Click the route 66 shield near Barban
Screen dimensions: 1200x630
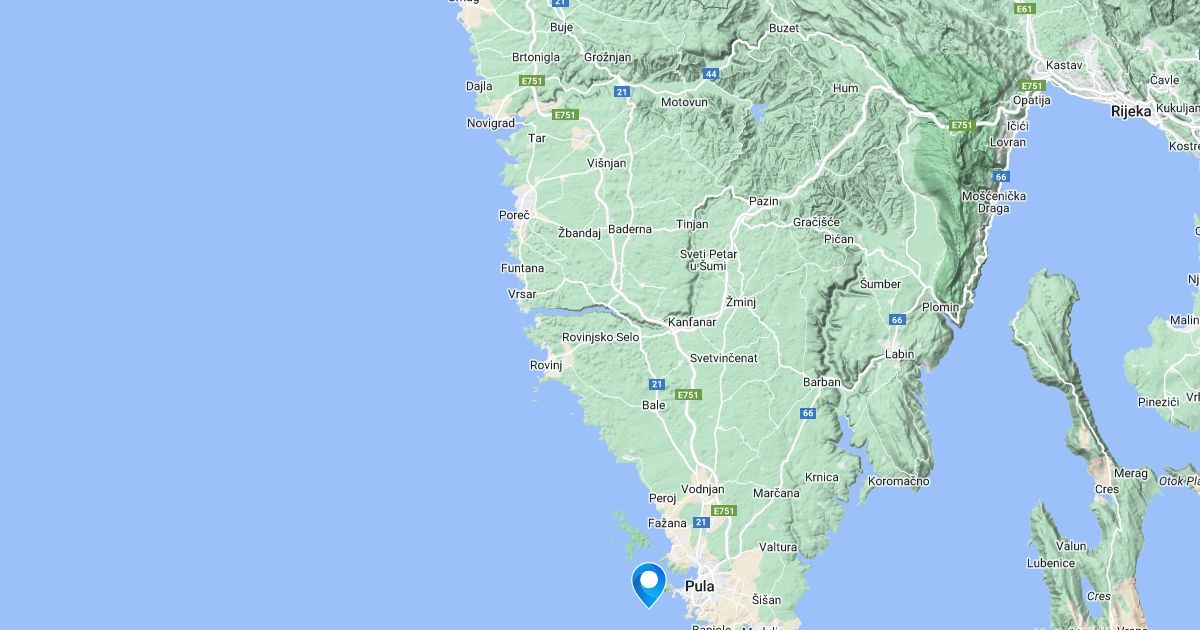pos(808,413)
